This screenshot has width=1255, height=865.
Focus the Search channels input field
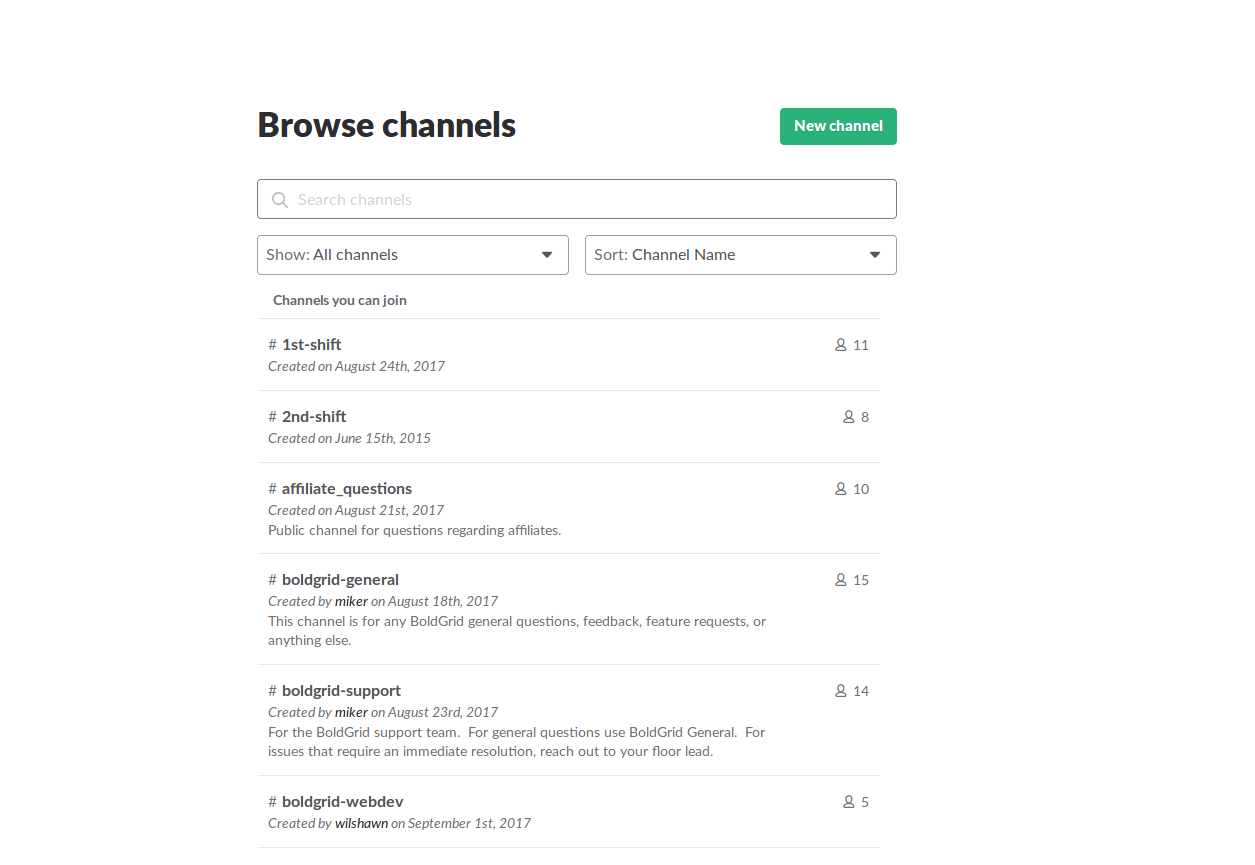pos(590,200)
